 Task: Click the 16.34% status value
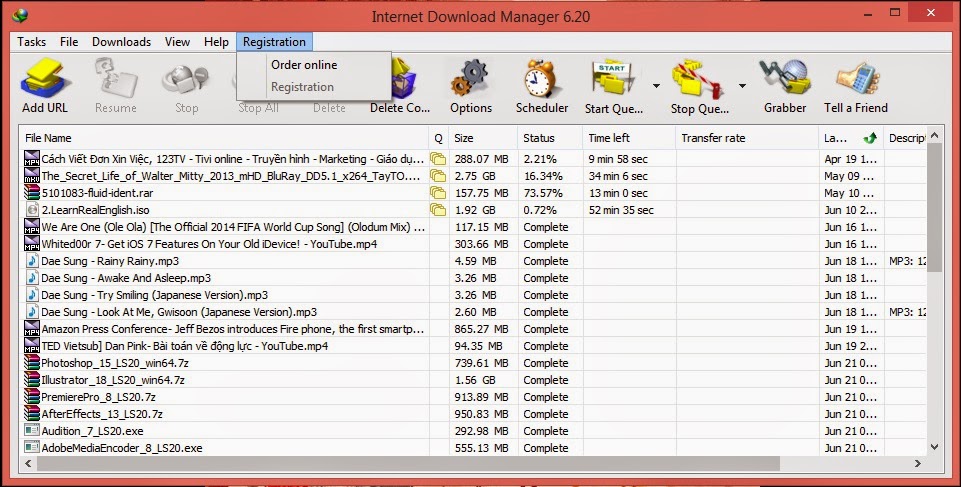(x=543, y=176)
